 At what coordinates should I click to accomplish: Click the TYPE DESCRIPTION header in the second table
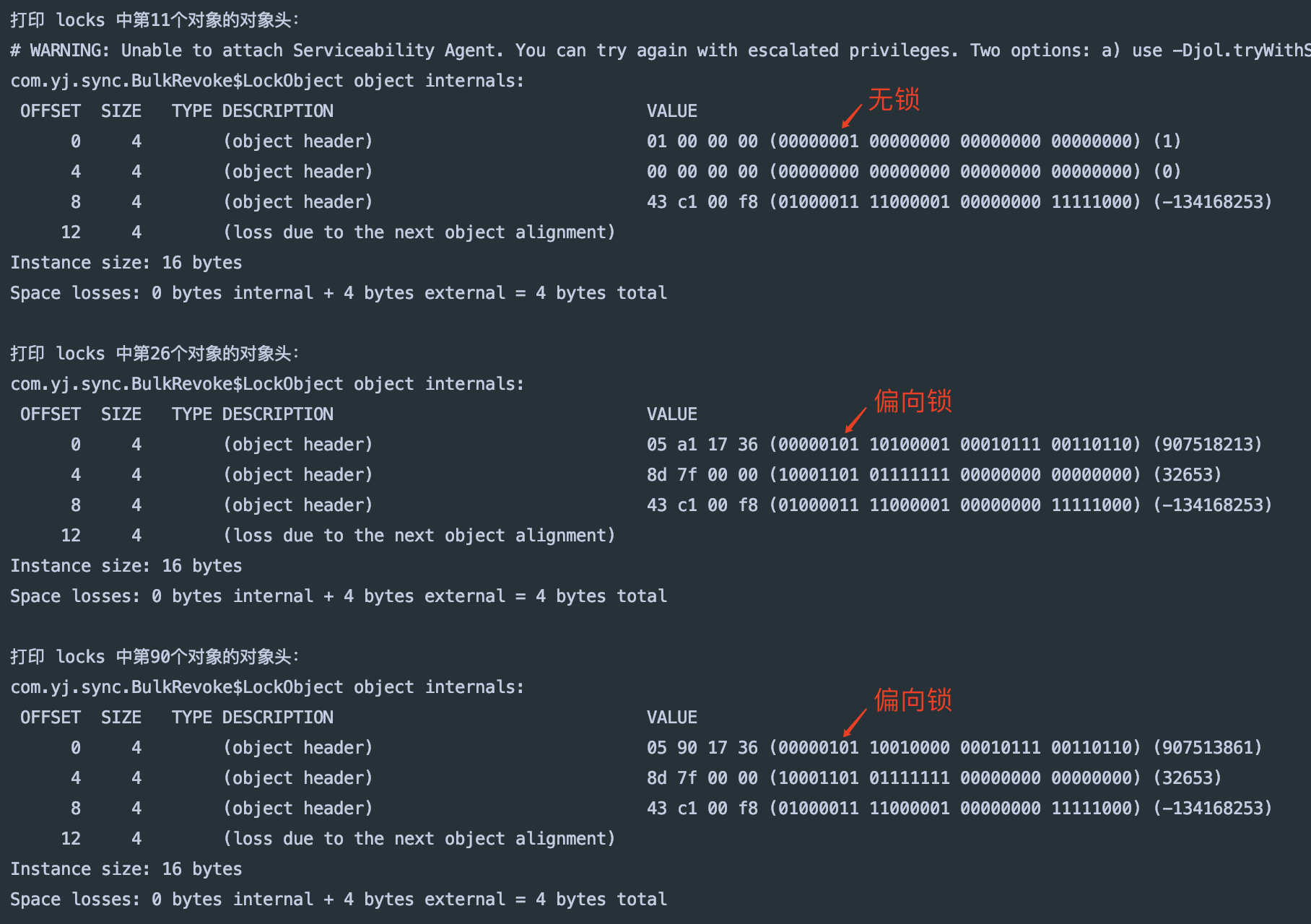coord(253,414)
